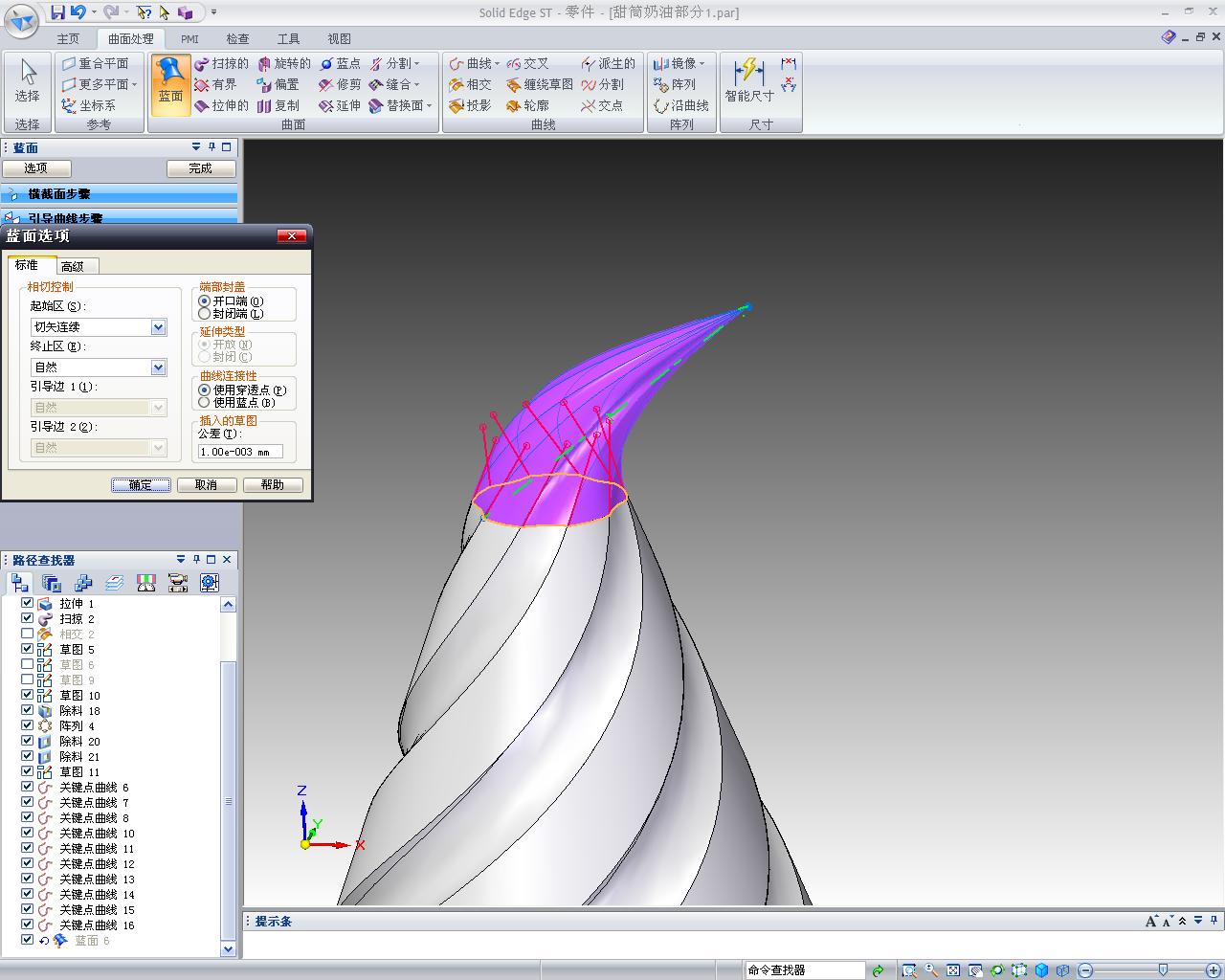Select the 轮廓 contour curve tool
The image size is (1225, 980).
tap(527, 105)
